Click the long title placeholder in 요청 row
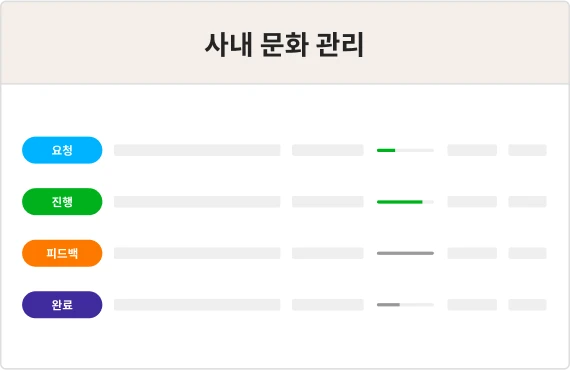 (x=197, y=150)
